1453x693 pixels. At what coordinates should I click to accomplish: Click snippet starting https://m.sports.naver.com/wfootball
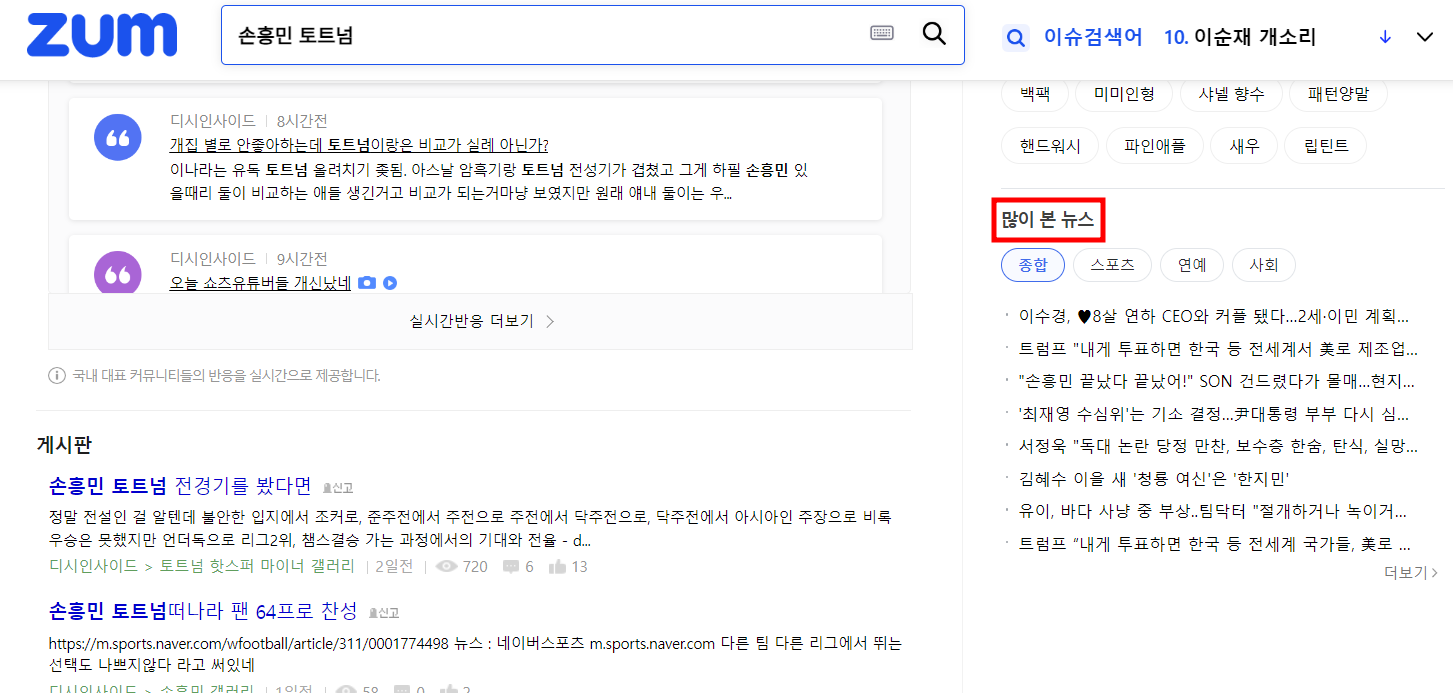475,654
